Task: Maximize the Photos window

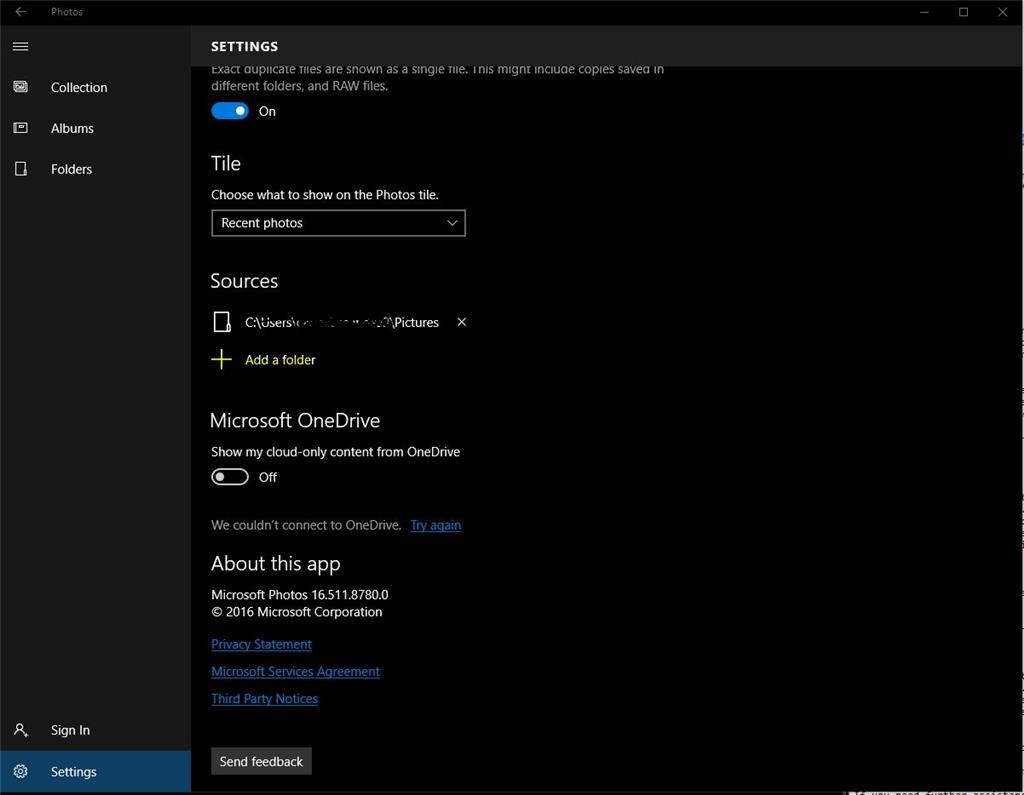Action: [x=963, y=12]
